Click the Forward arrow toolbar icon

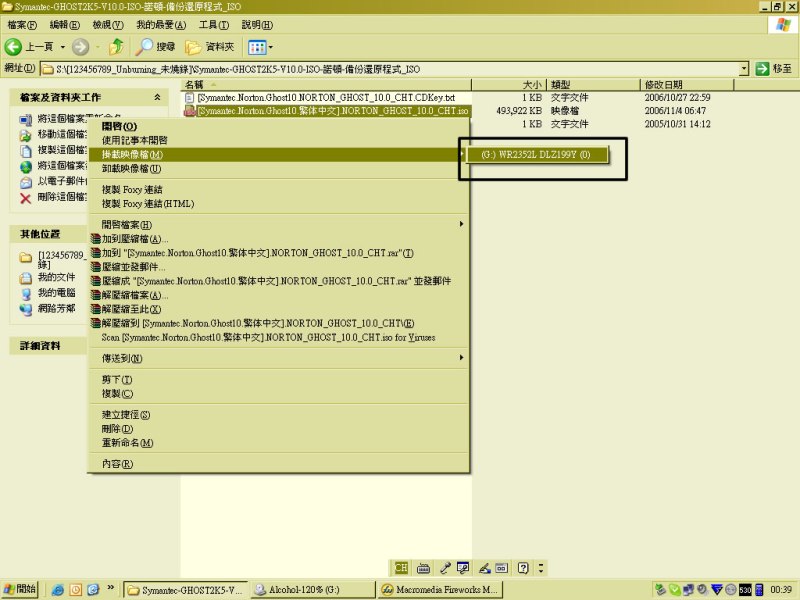tap(80, 47)
